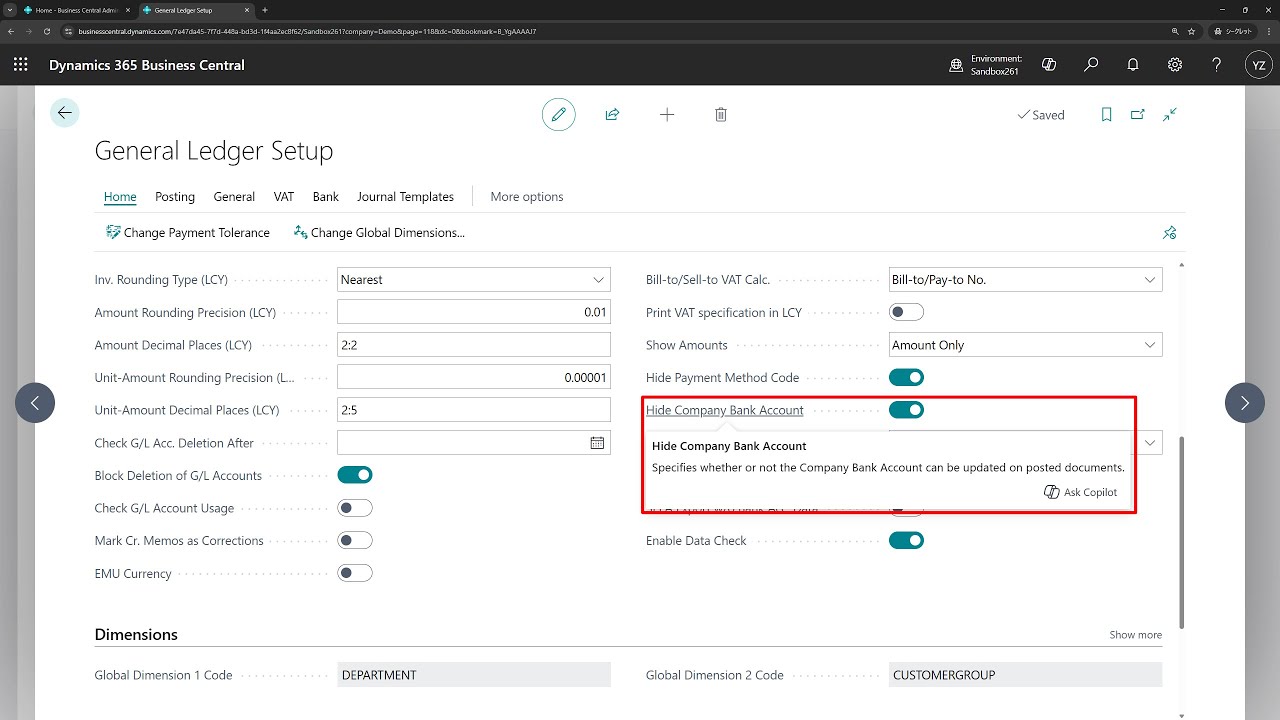The image size is (1280, 720).
Task: Switch to the Posting tab
Action: coord(175,197)
